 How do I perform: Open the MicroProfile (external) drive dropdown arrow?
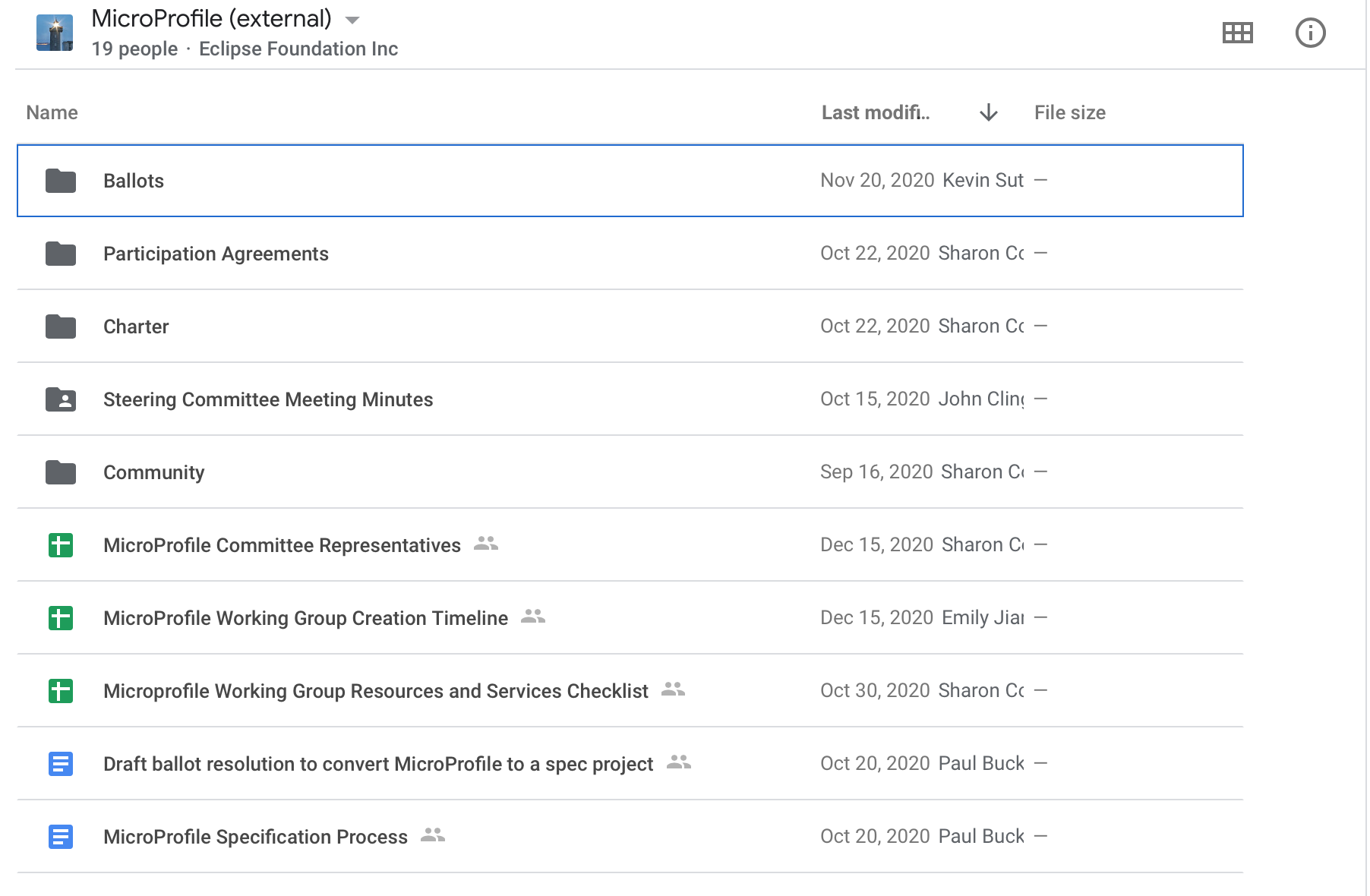click(352, 21)
